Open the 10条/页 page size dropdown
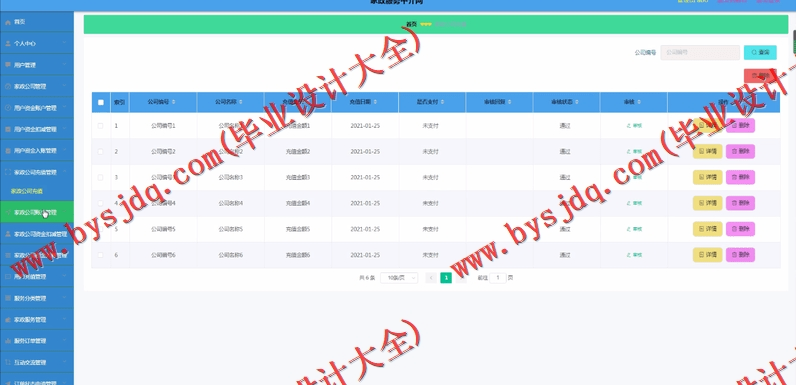The image size is (796, 385). [x=399, y=278]
